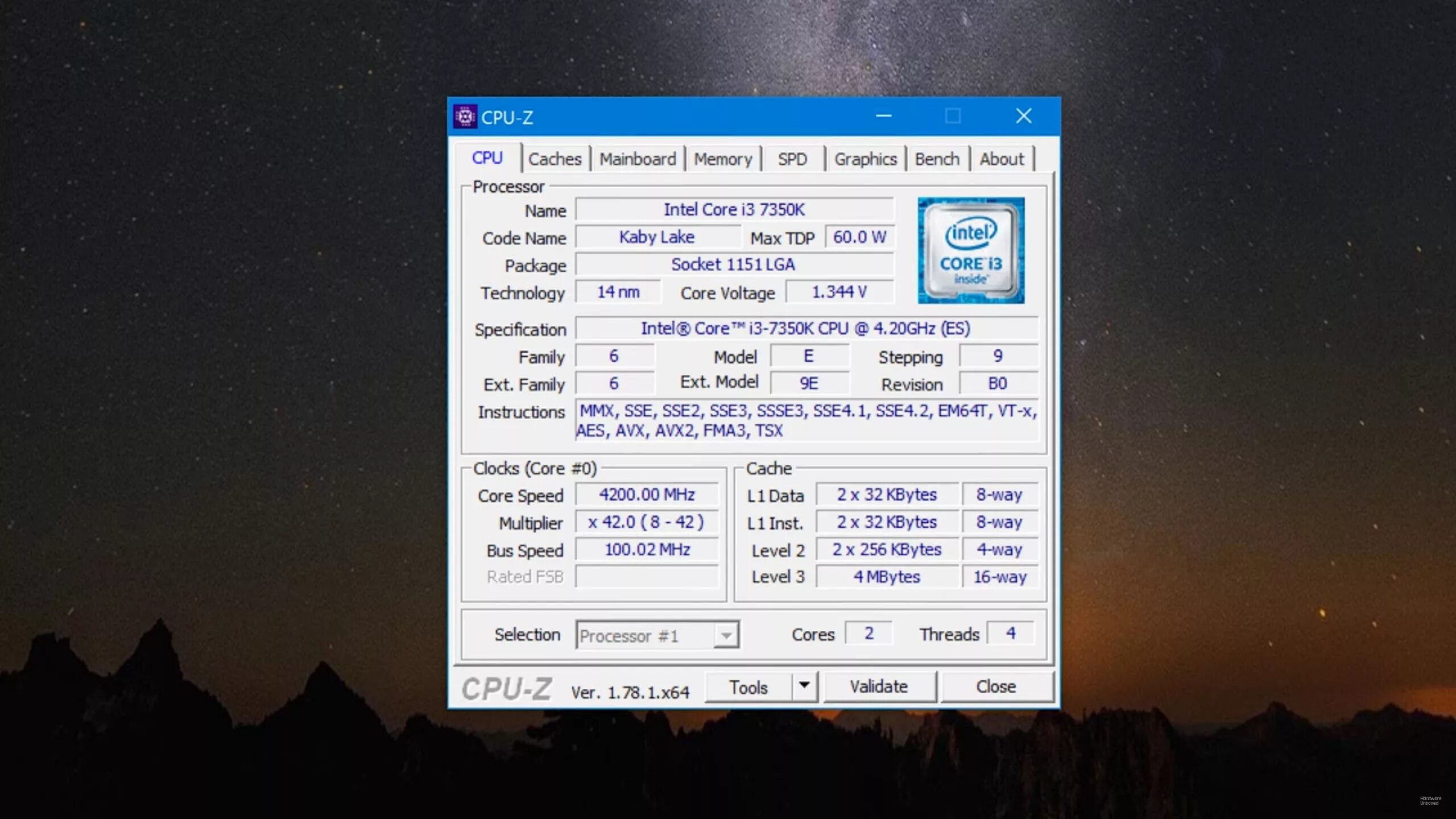Image resolution: width=1456 pixels, height=819 pixels.
Task: Click the disabled maximize window icon
Action: 953,116
